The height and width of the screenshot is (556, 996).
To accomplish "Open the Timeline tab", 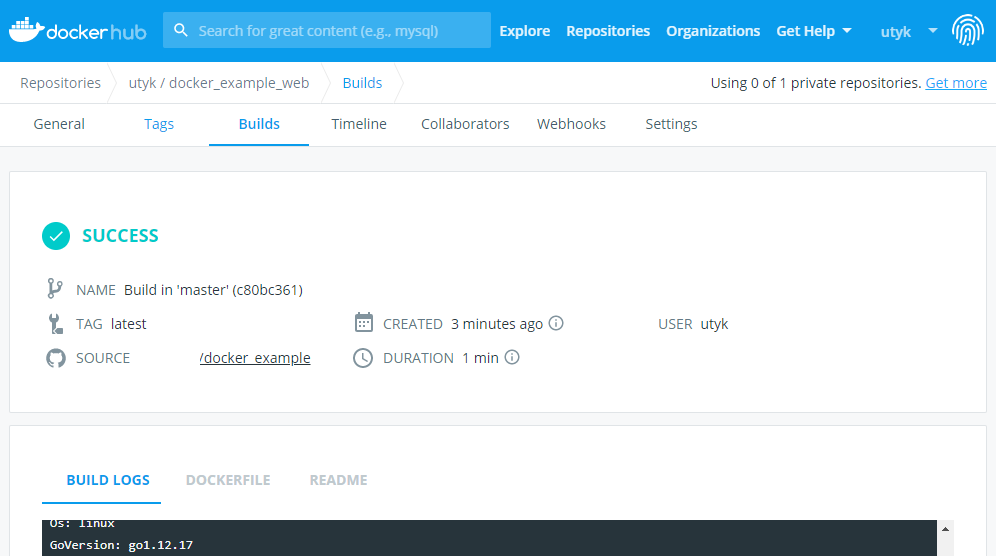I will tap(359, 124).
